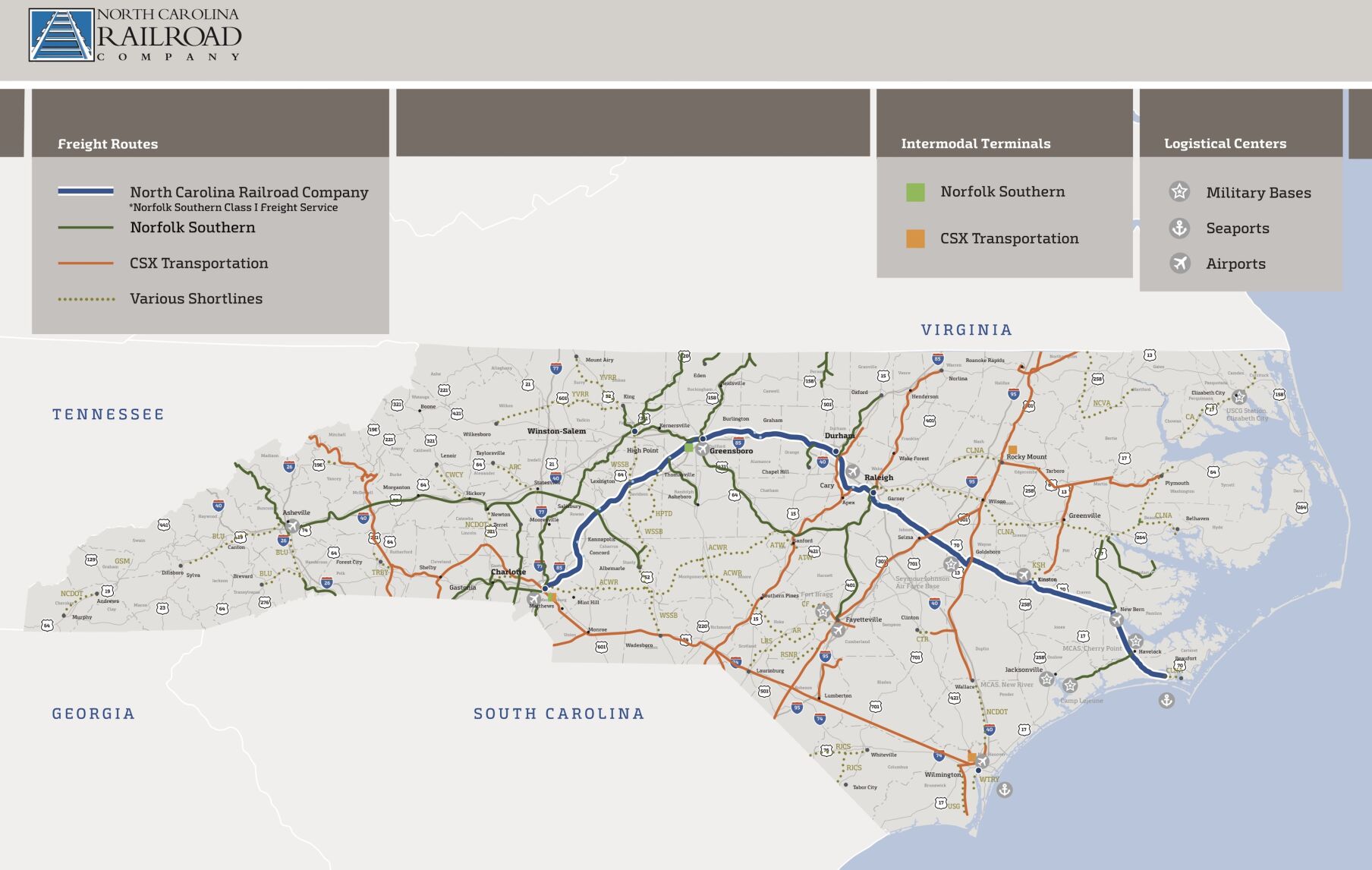Click the green intermodal square at Greensboro

click(x=689, y=448)
